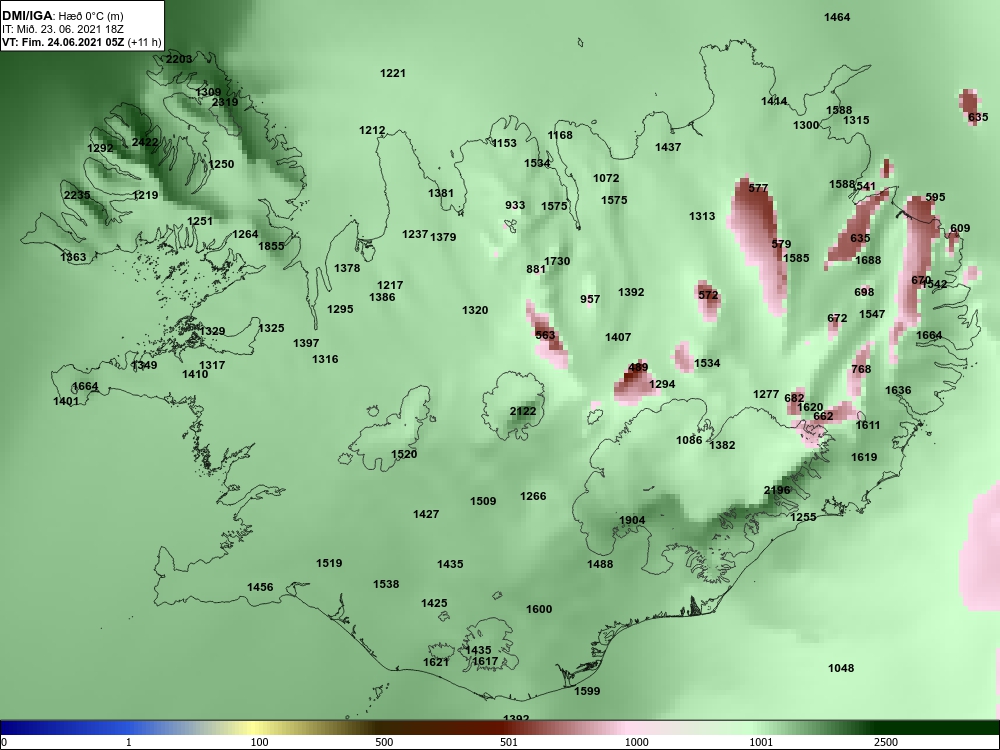Image resolution: width=1000 pixels, height=750 pixels.
Task: Click the 1168 label
Action: tap(560, 135)
